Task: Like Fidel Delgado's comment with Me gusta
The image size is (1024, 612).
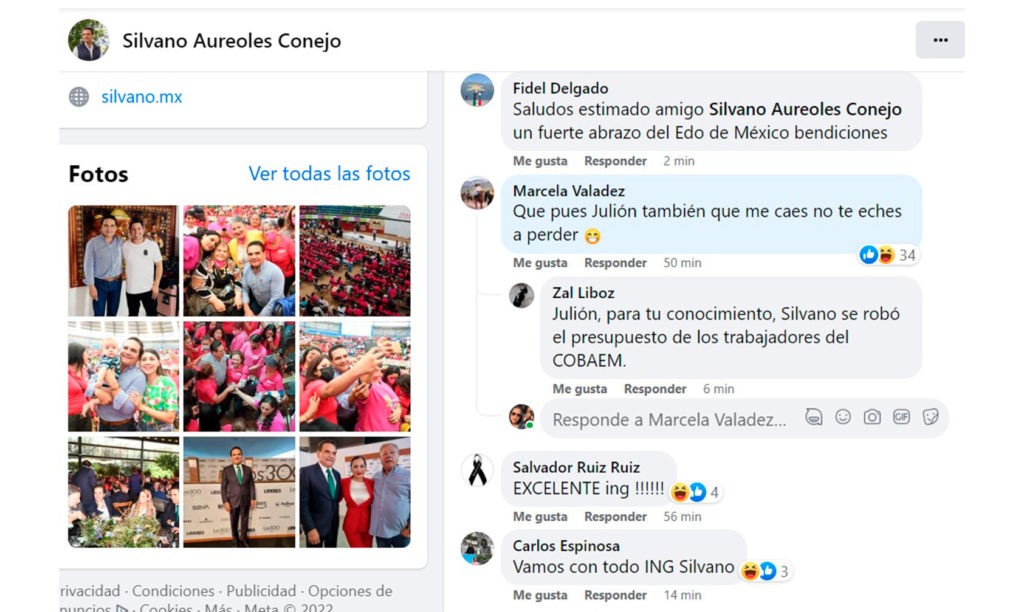Action: 540,161
